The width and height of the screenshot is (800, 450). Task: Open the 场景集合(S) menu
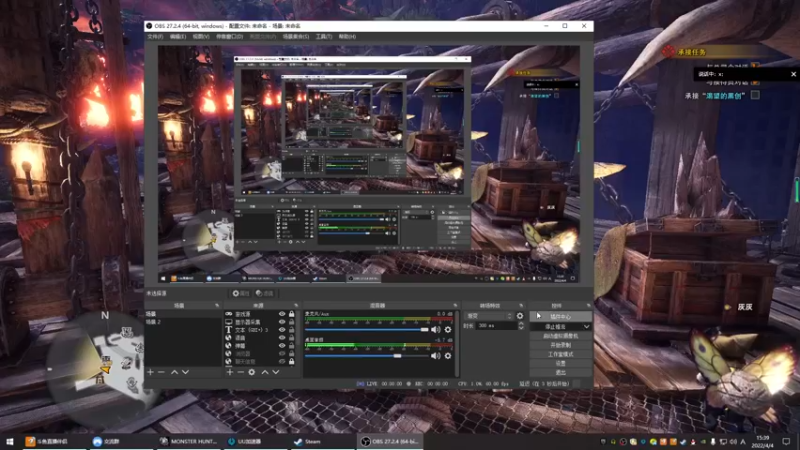[295, 37]
